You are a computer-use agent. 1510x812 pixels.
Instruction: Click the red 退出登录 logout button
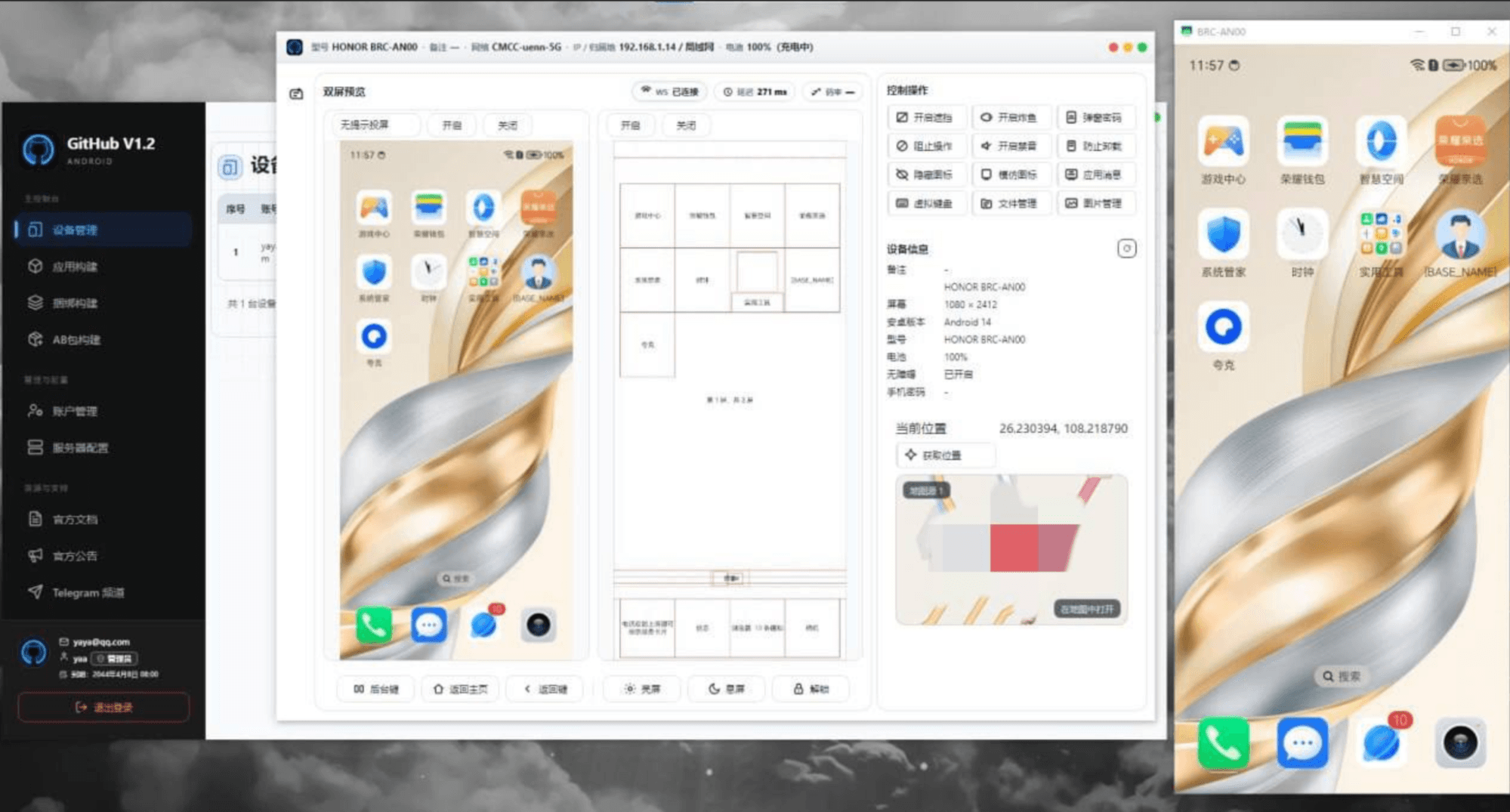[103, 707]
